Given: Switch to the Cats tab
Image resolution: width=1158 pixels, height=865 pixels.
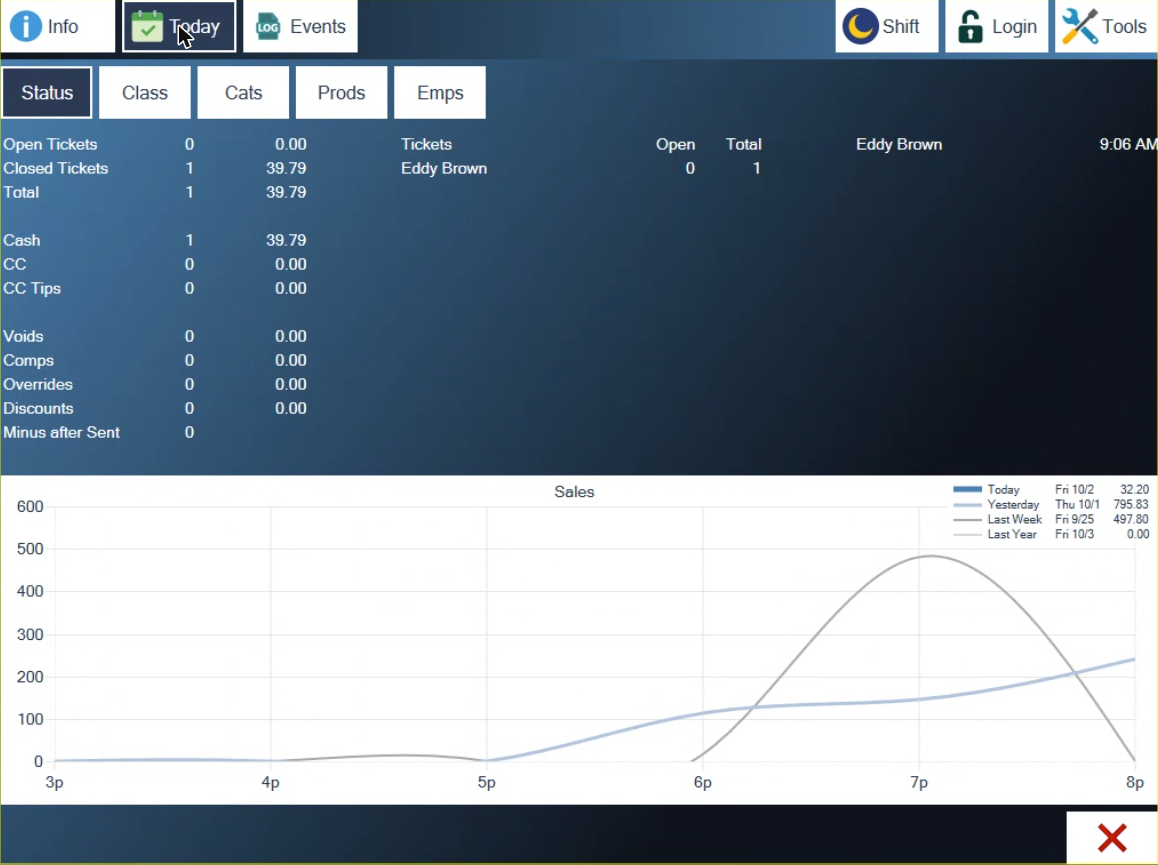Looking at the screenshot, I should coord(243,92).
